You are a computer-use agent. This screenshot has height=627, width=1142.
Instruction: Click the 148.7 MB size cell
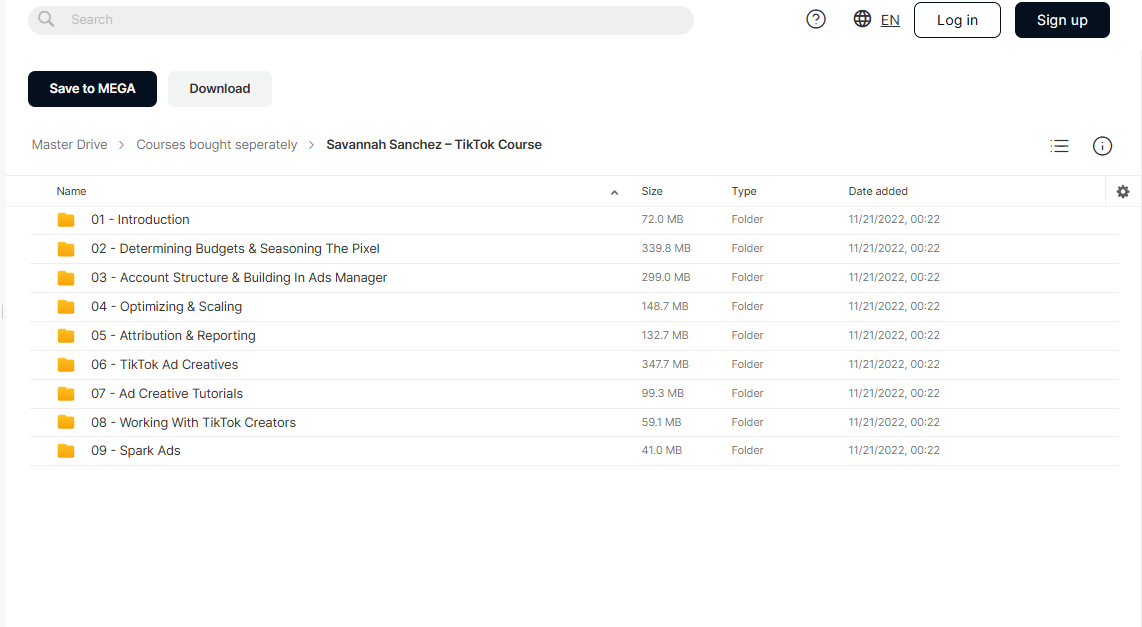(x=664, y=307)
